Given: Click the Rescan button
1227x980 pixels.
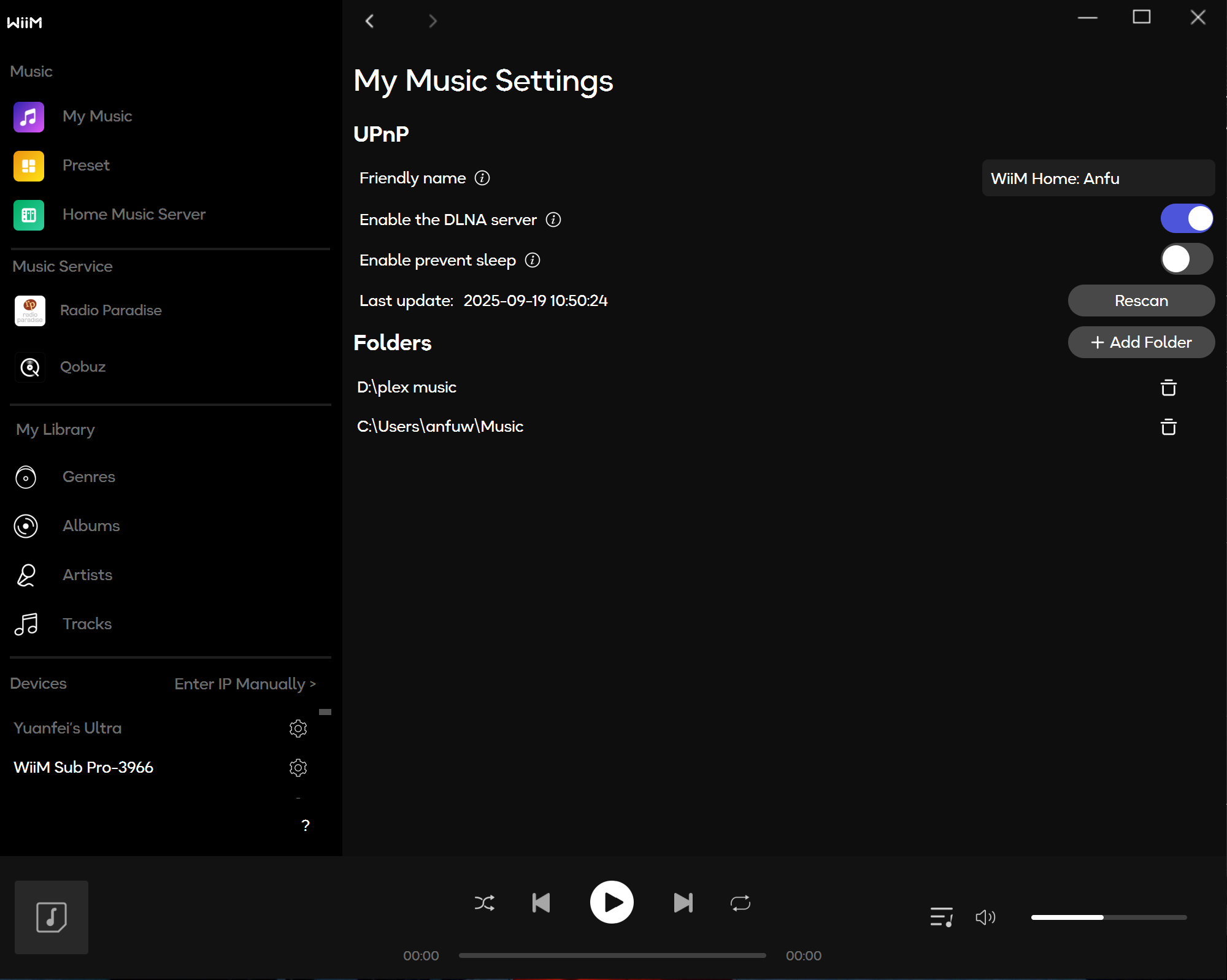Looking at the screenshot, I should click(x=1140, y=301).
